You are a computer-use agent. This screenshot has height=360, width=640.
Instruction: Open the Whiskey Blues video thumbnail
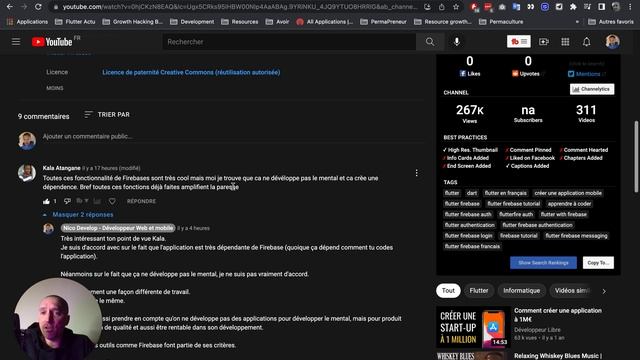tap(473, 356)
